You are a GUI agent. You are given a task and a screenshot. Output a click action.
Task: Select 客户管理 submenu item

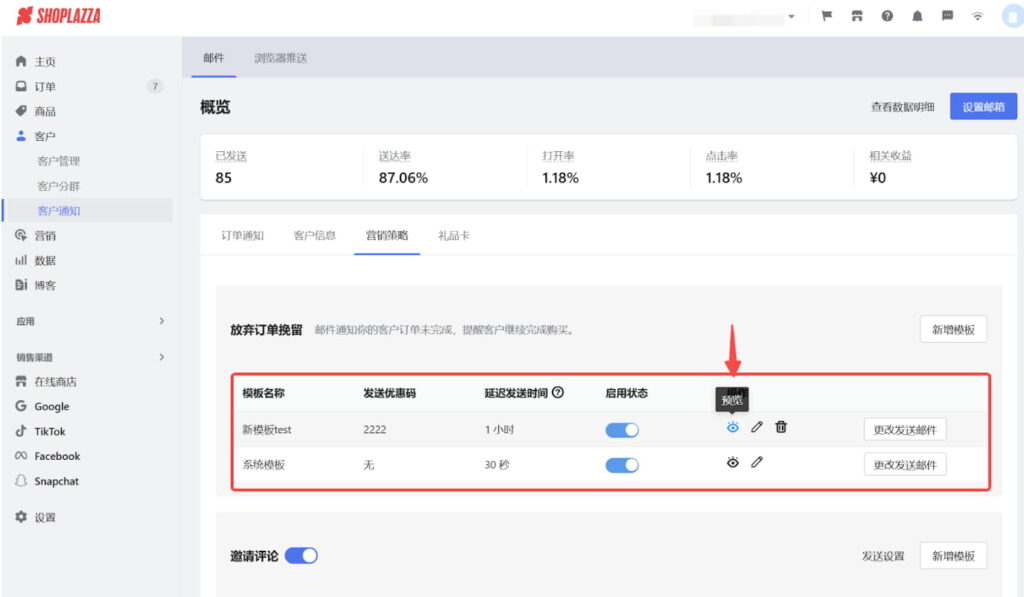58,161
